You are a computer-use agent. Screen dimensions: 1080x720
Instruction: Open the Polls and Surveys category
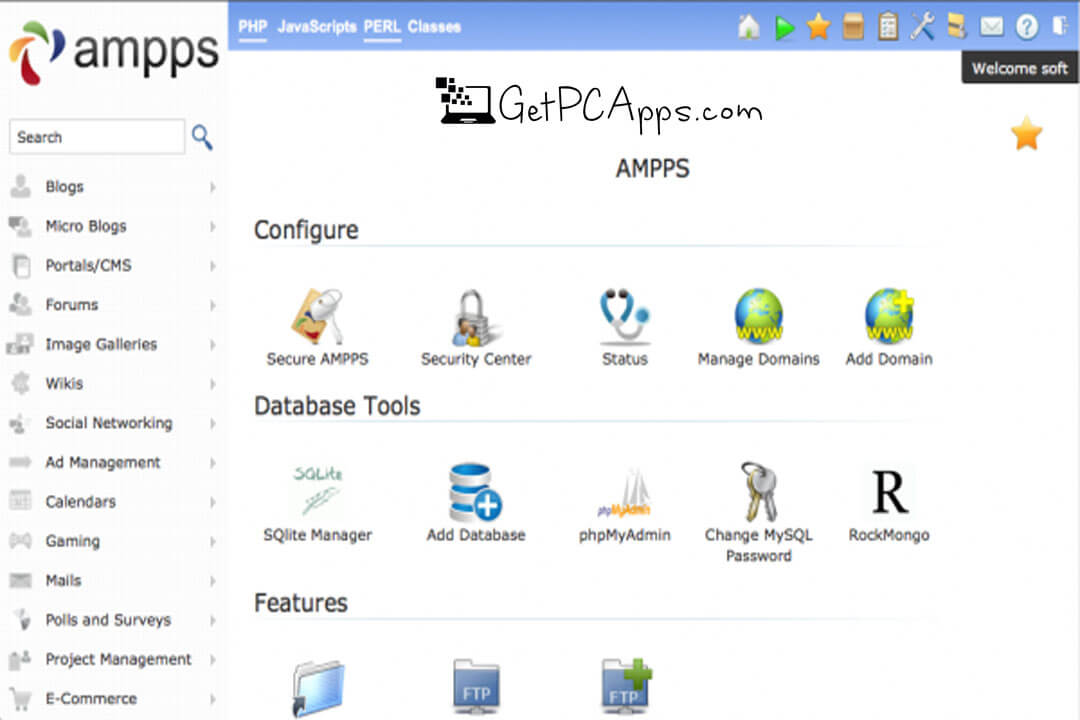pyautogui.click(x=108, y=619)
